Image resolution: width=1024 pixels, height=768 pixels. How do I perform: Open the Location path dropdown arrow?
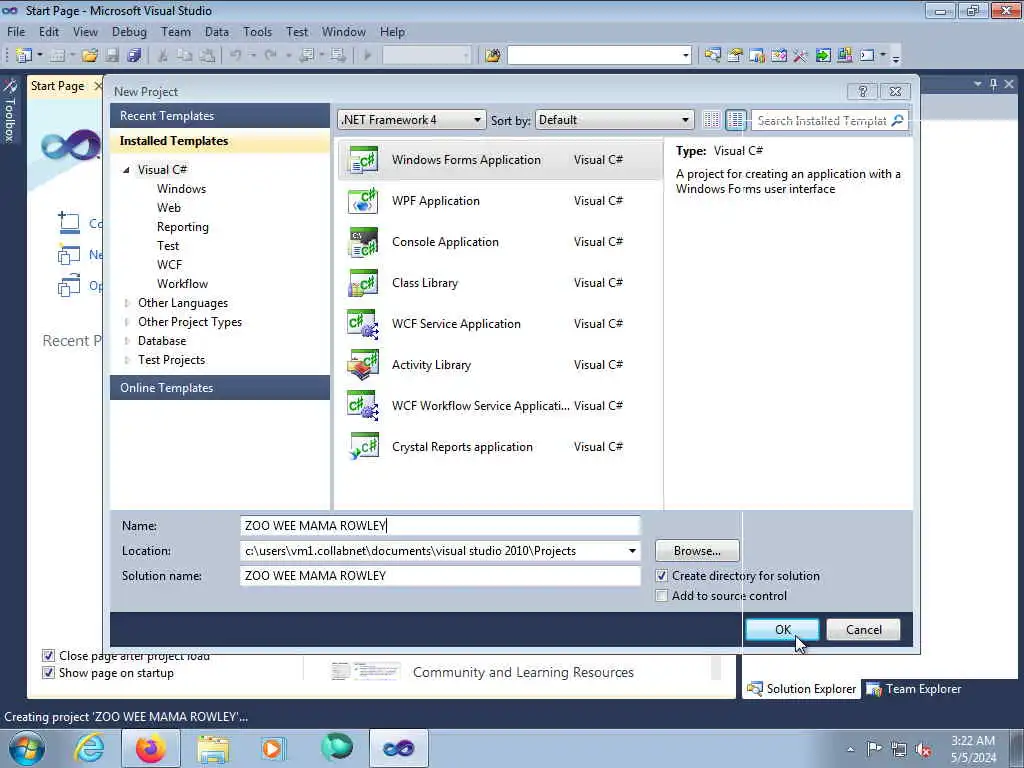point(632,551)
